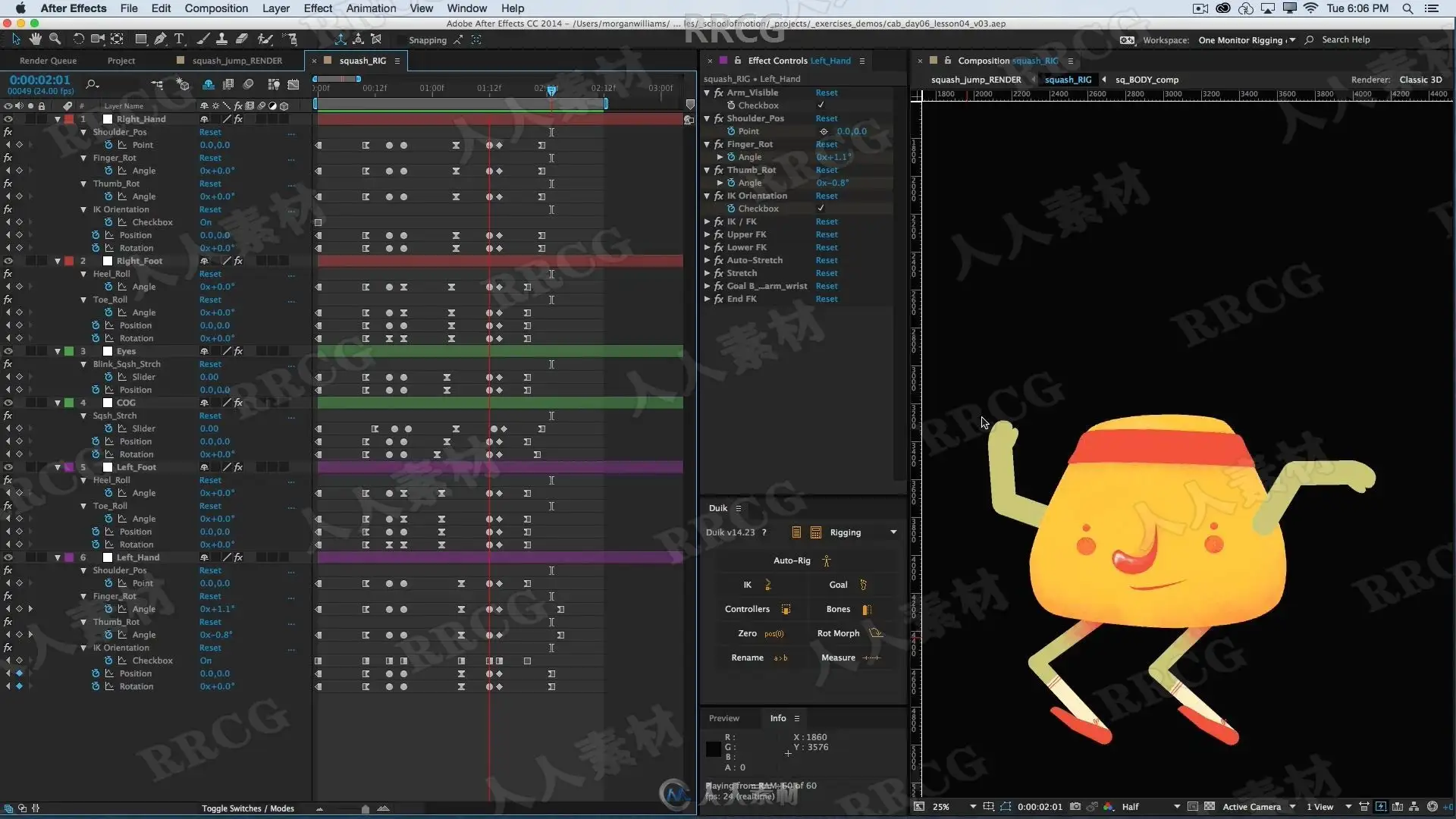This screenshot has width=1456, height=819.
Task: Expand the Upper FK effect
Action: [708, 235]
